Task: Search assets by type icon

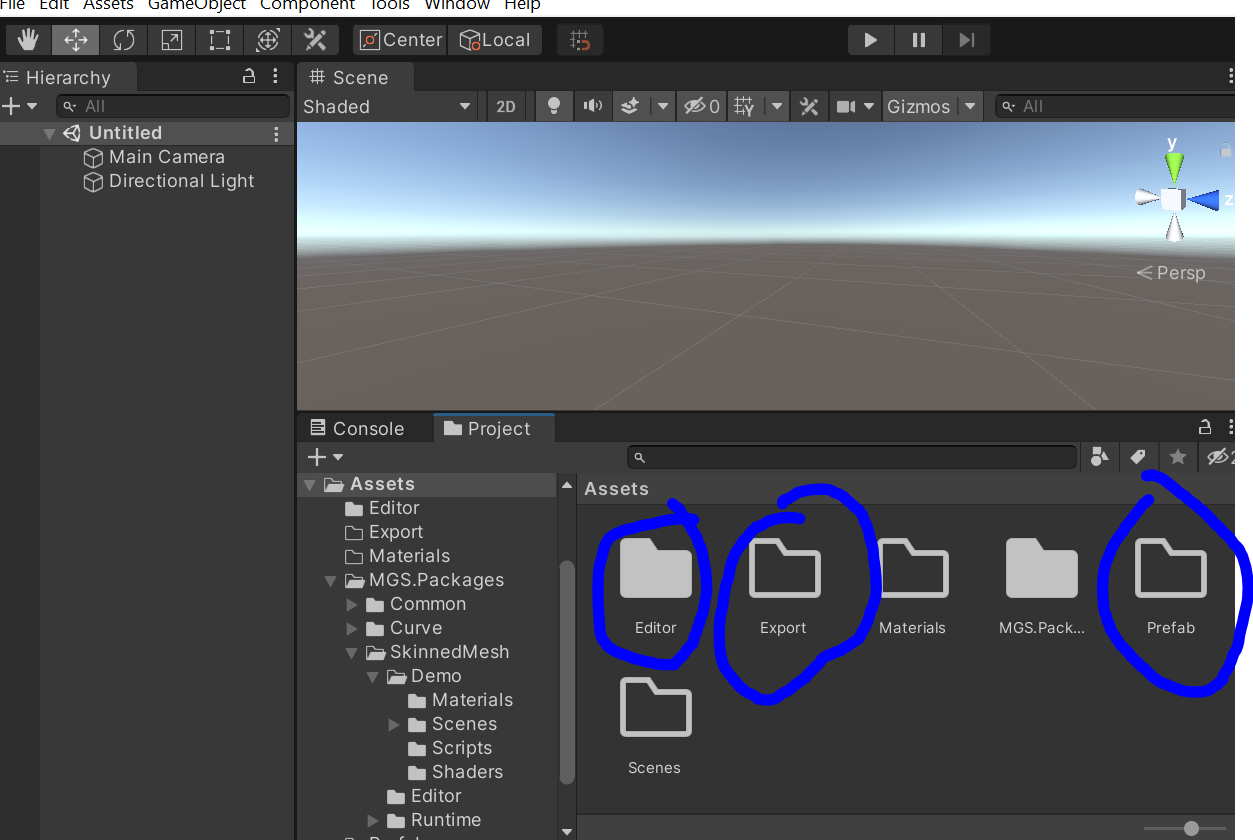Action: pos(1099,457)
